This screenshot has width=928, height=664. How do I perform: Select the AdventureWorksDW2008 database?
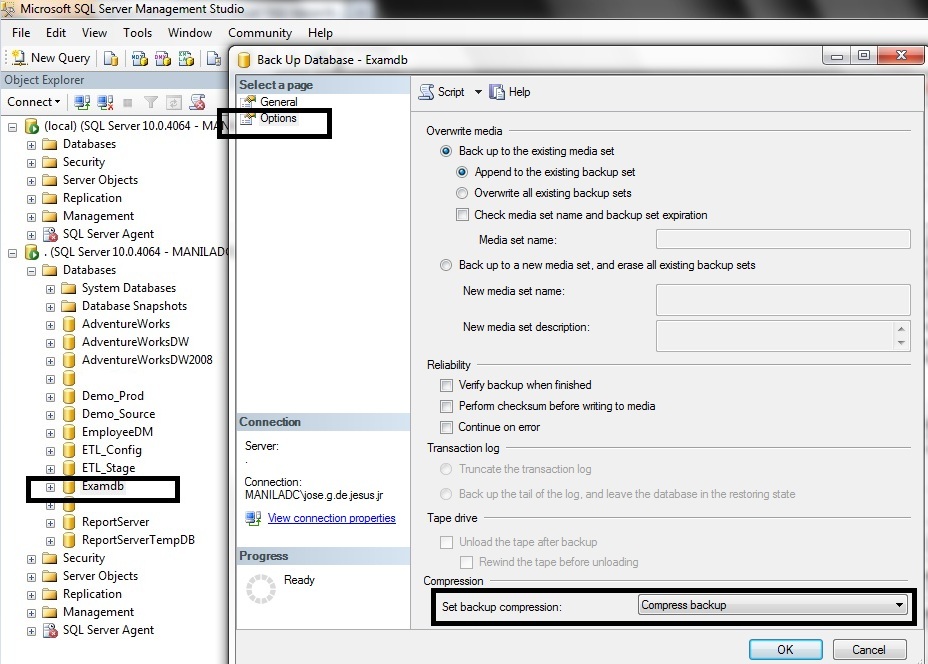tap(147, 360)
